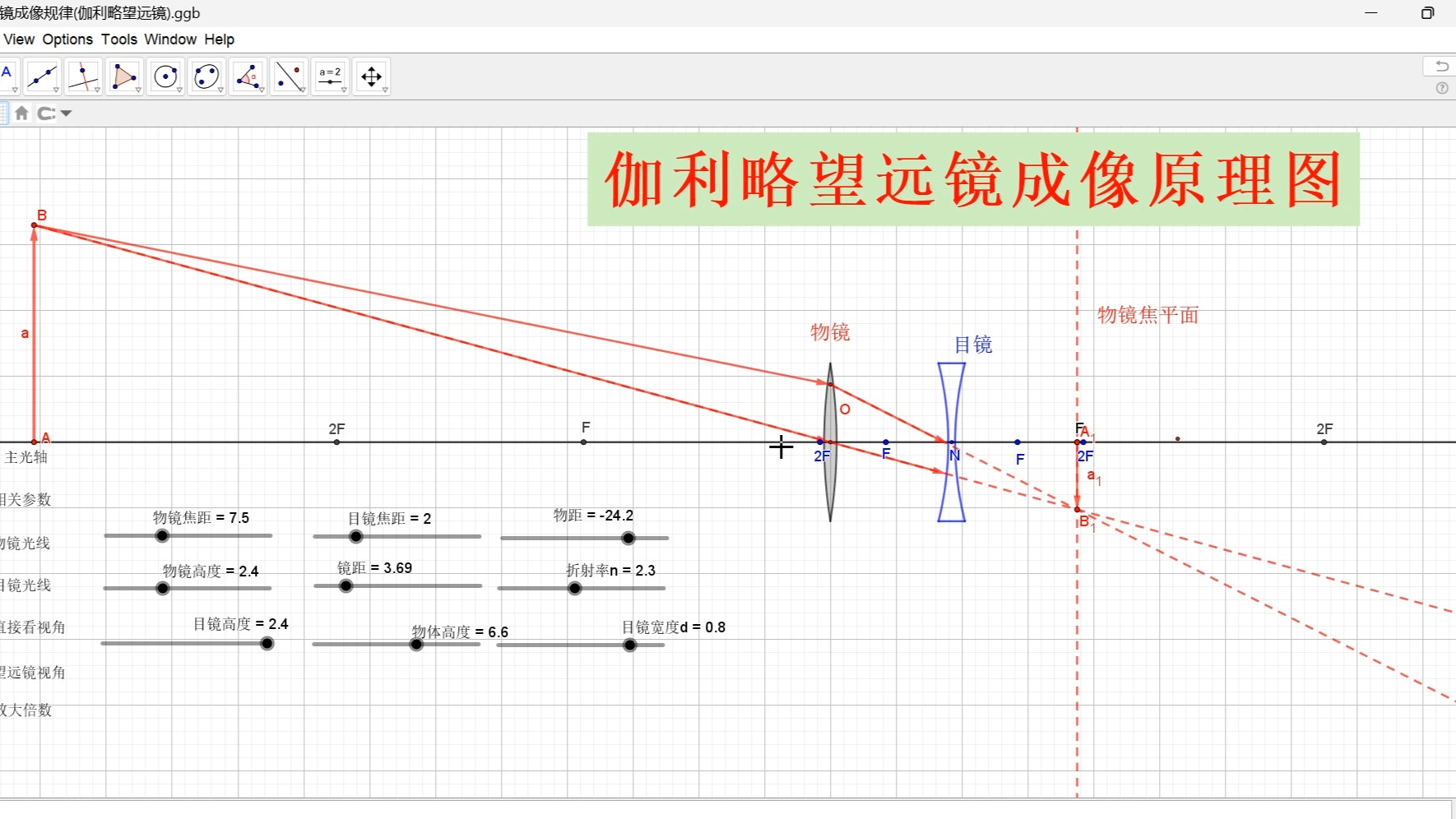This screenshot has height=819, width=1456.
Task: Click image point B1 on the focal plane
Action: 1078,510
